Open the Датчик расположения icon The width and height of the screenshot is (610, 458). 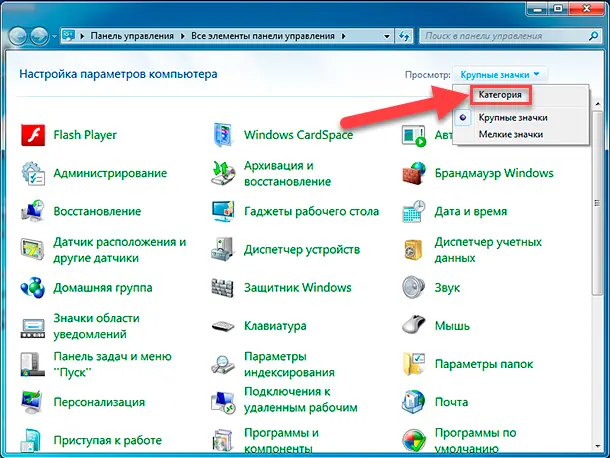coord(33,249)
